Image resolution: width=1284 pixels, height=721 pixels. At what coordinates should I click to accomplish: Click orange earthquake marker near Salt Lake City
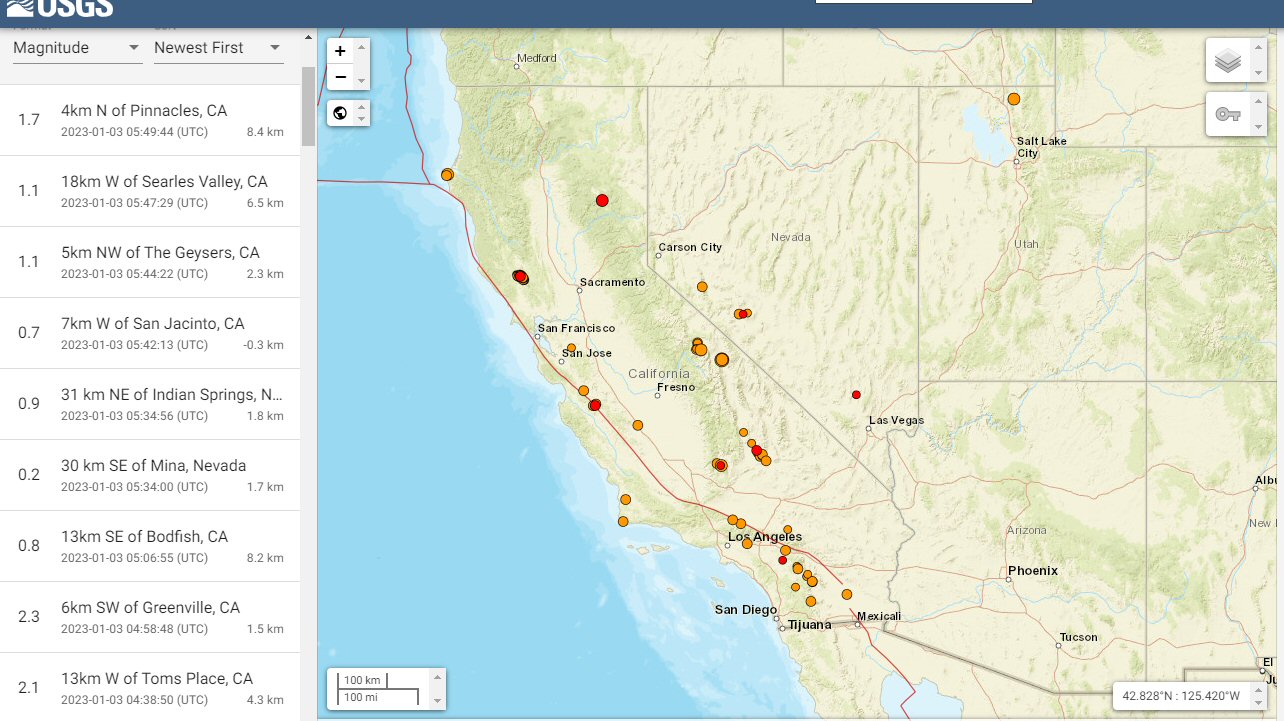point(1014,99)
